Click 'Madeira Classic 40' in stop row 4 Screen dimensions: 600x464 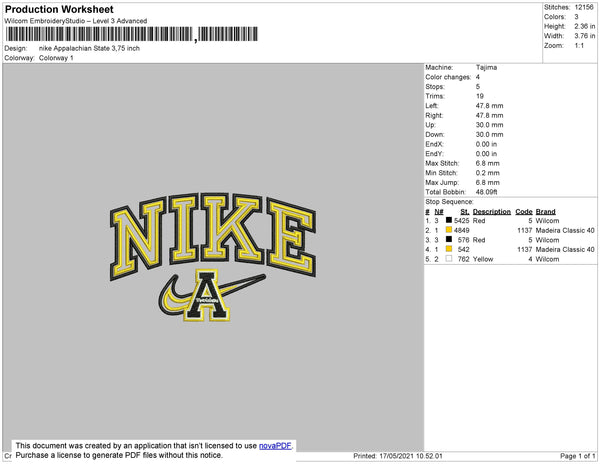(565, 249)
